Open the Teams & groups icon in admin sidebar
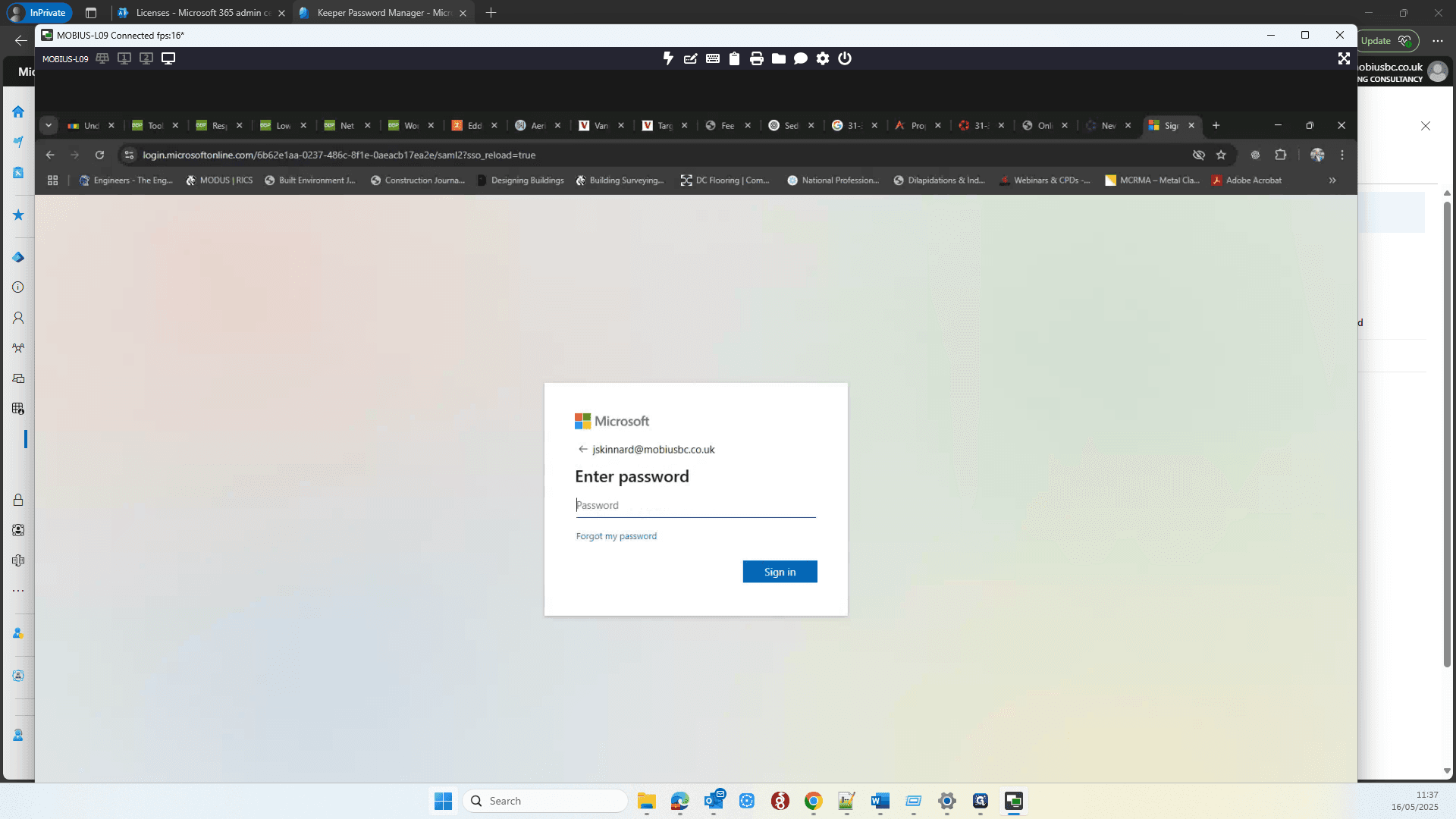 pyautogui.click(x=18, y=348)
